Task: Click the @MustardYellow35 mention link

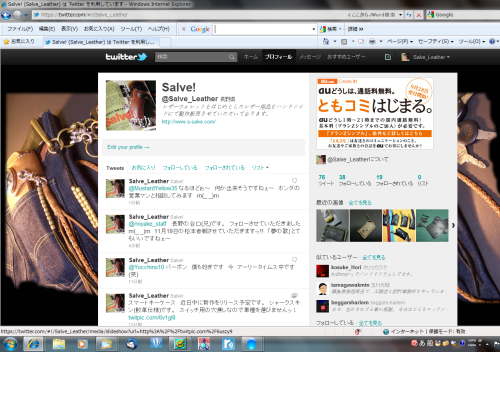Action: tap(153, 188)
